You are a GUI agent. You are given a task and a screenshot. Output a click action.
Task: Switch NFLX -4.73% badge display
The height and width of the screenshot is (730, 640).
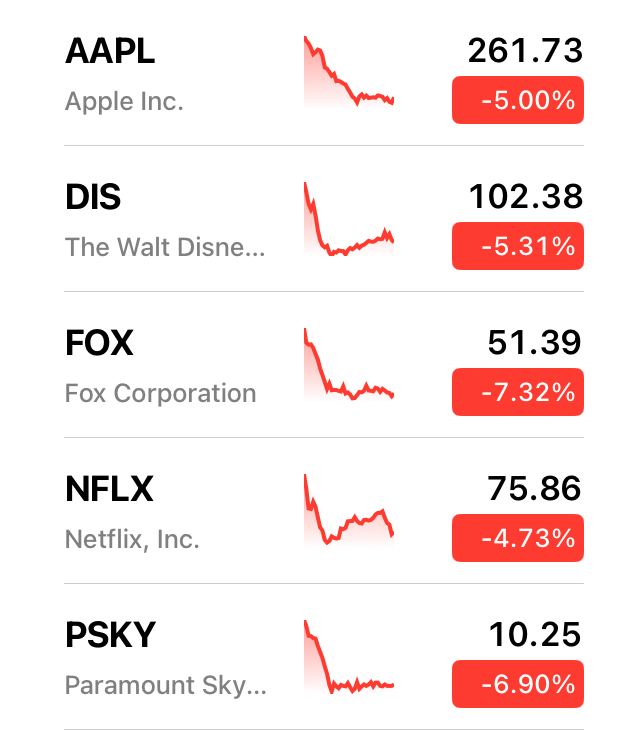click(517, 539)
